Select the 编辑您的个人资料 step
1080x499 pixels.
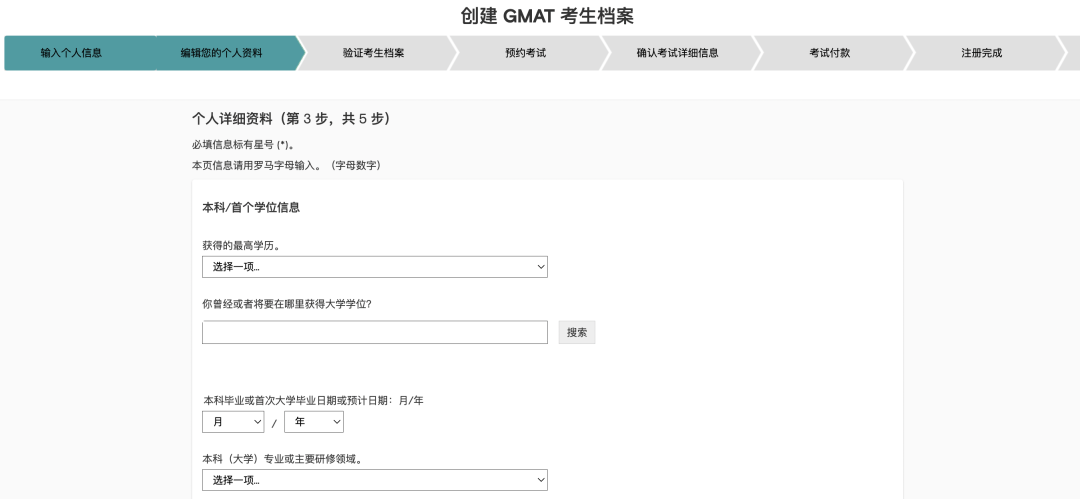(x=221, y=53)
